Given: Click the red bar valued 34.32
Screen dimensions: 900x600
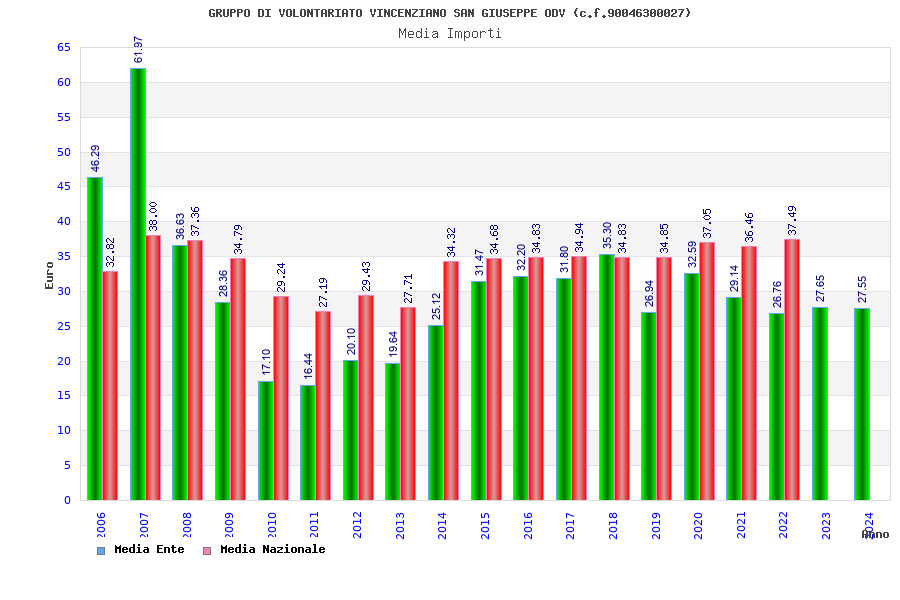Looking at the screenshot, I should click(451, 381).
